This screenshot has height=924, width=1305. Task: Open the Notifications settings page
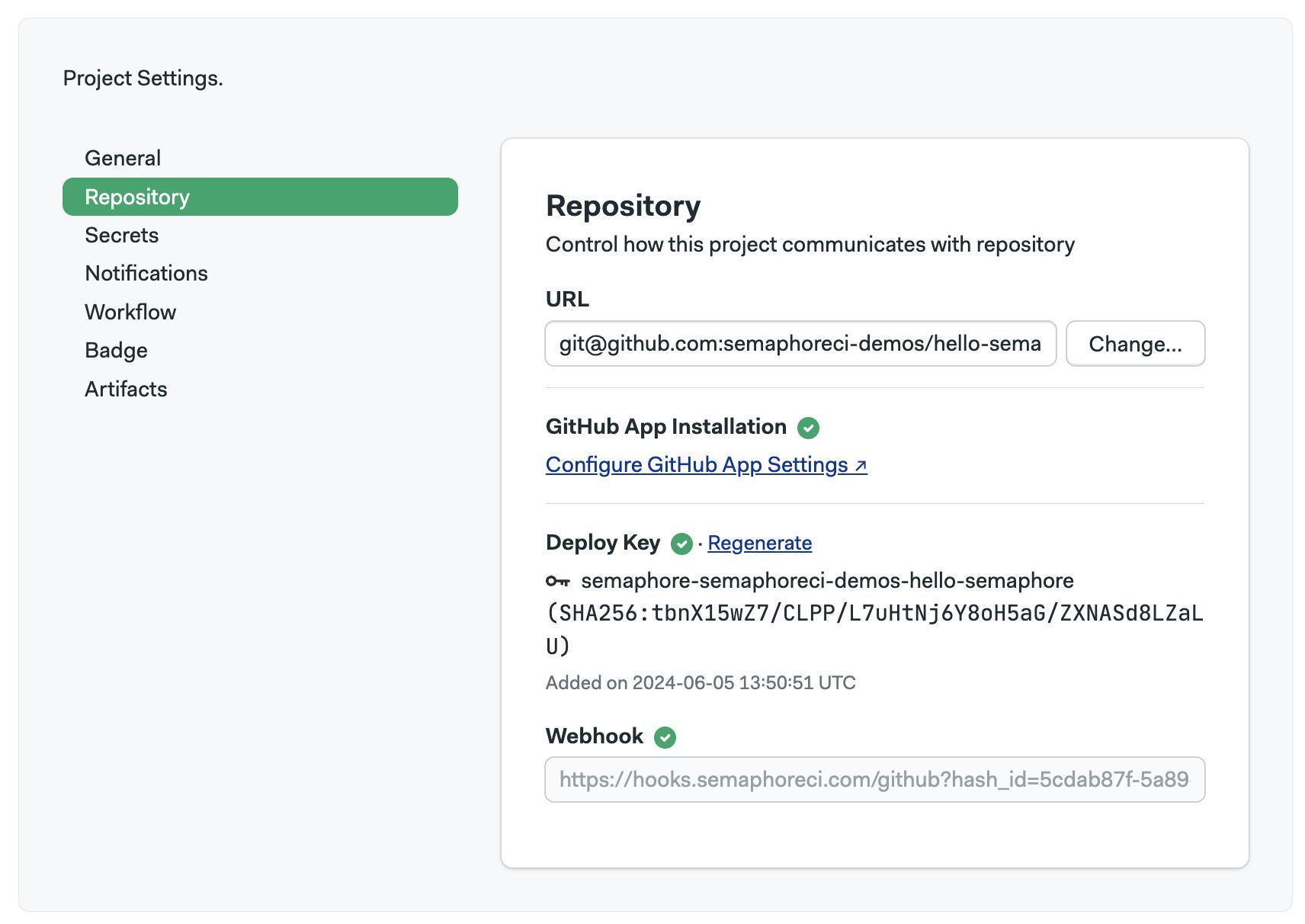click(146, 273)
